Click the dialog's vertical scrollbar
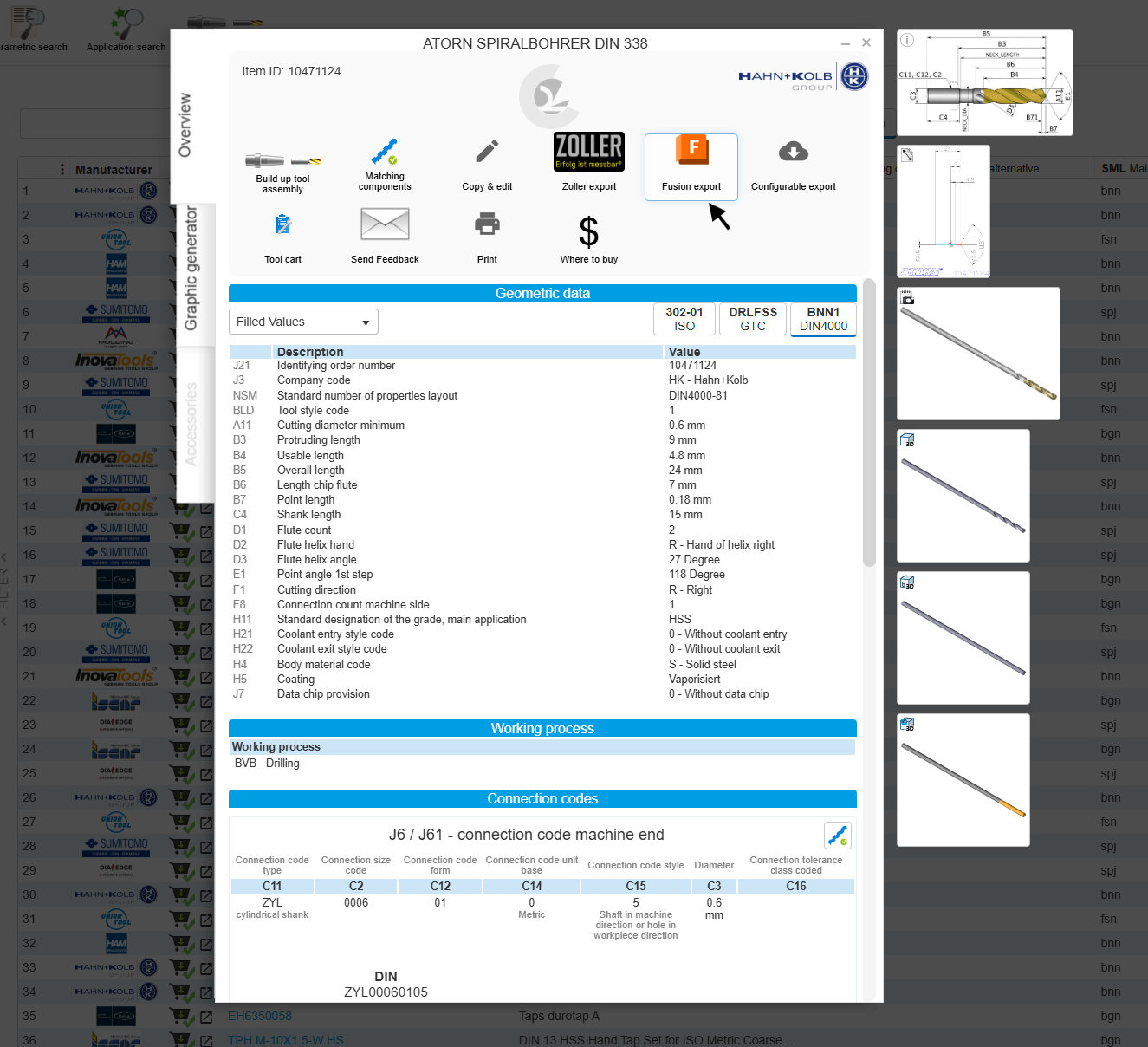Screen dimensions: 1148x1047 click(x=870, y=425)
